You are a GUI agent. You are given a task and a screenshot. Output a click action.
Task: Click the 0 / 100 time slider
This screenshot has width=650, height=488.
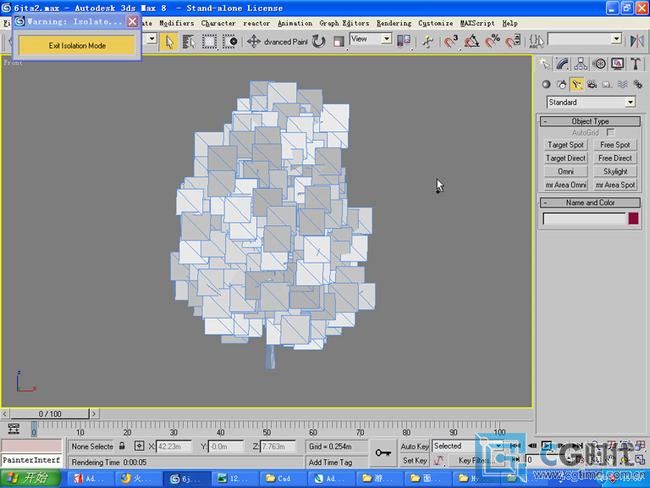coord(49,413)
